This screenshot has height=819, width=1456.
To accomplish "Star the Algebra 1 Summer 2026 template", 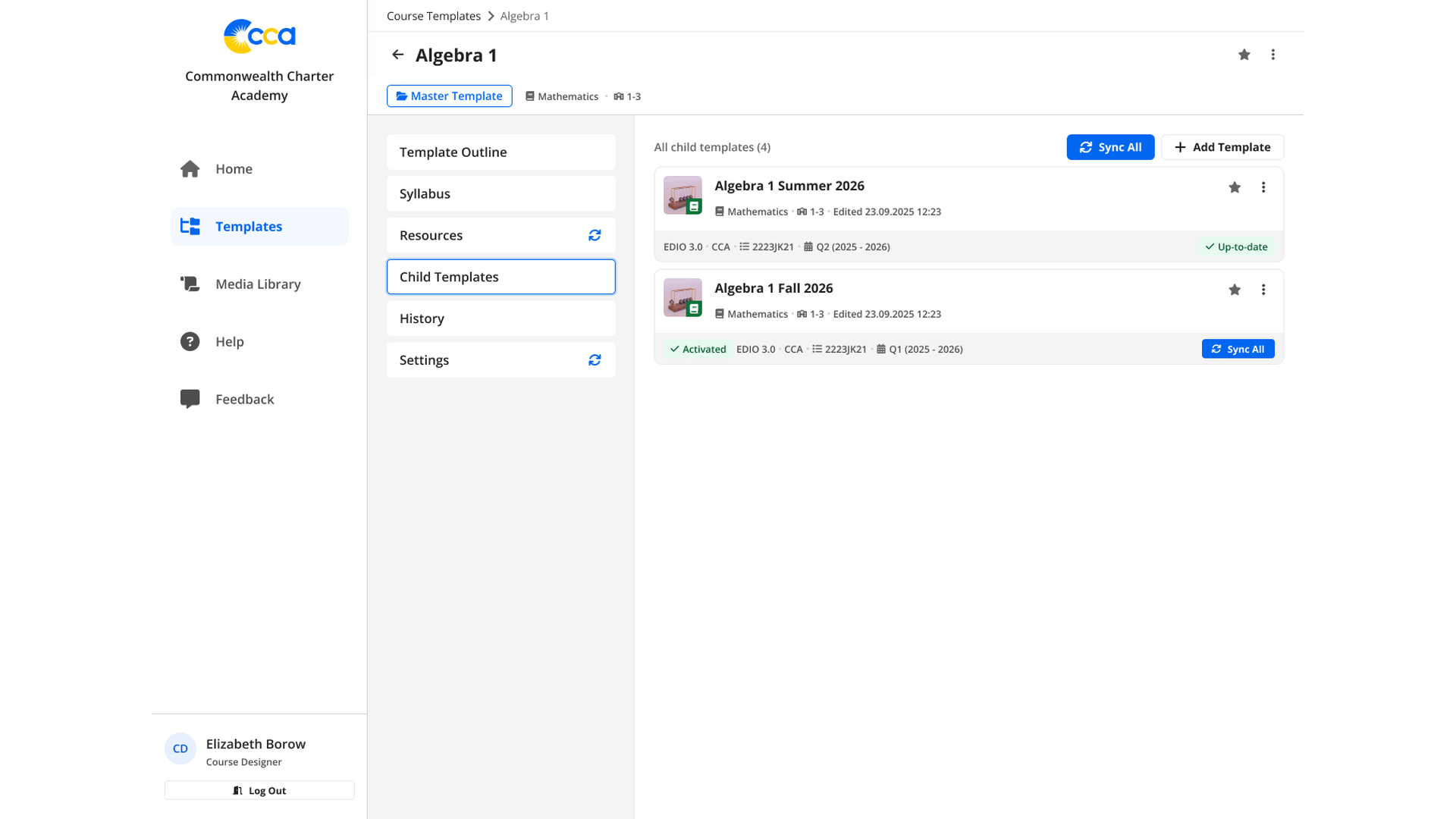I will coord(1235,187).
